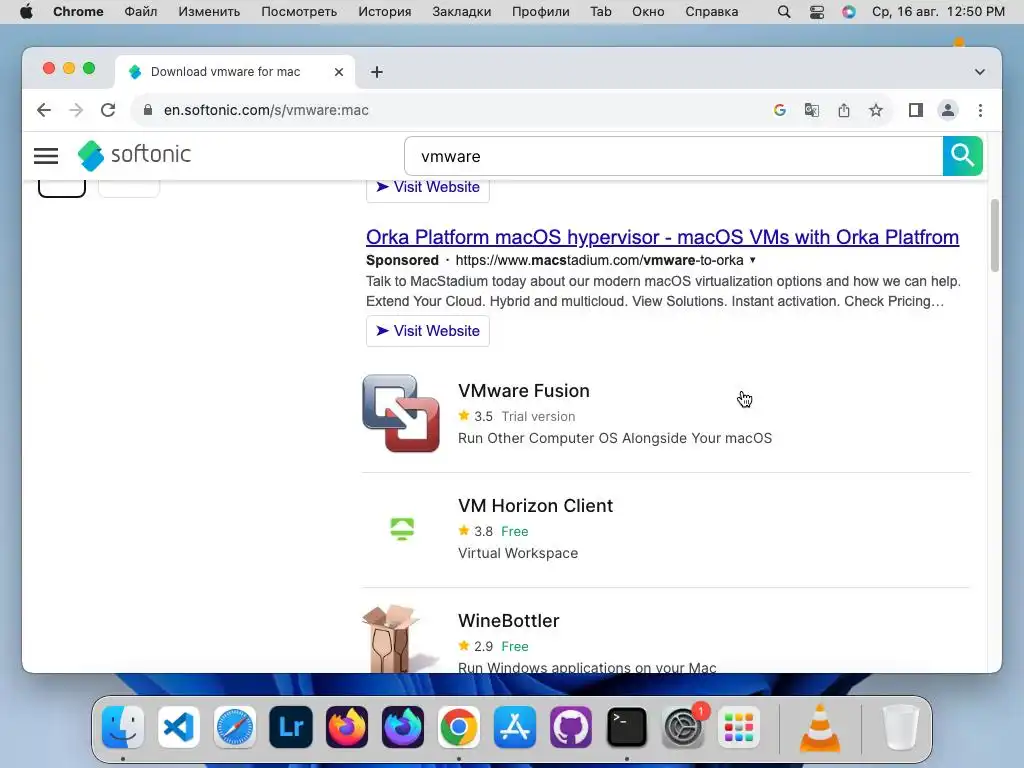
Task: Open Firefox Developer Edition in Dock
Action: (x=403, y=727)
